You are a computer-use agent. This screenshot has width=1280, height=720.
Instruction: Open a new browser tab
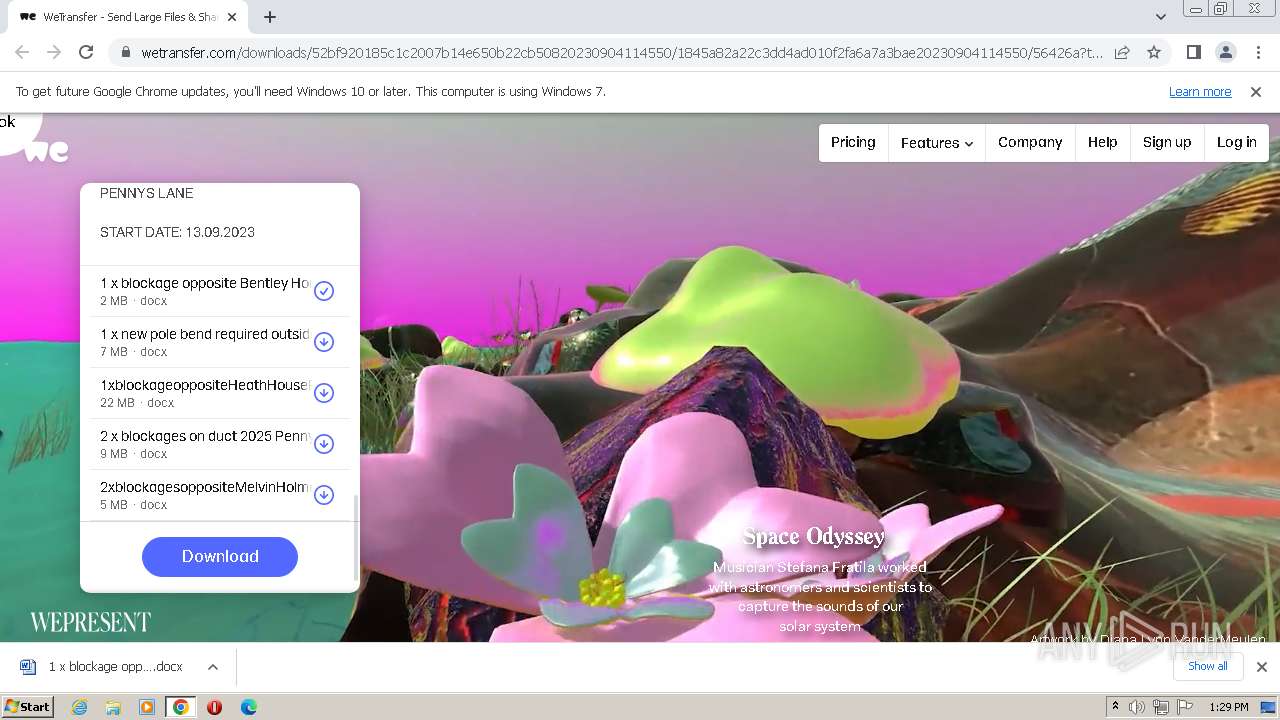pos(270,17)
